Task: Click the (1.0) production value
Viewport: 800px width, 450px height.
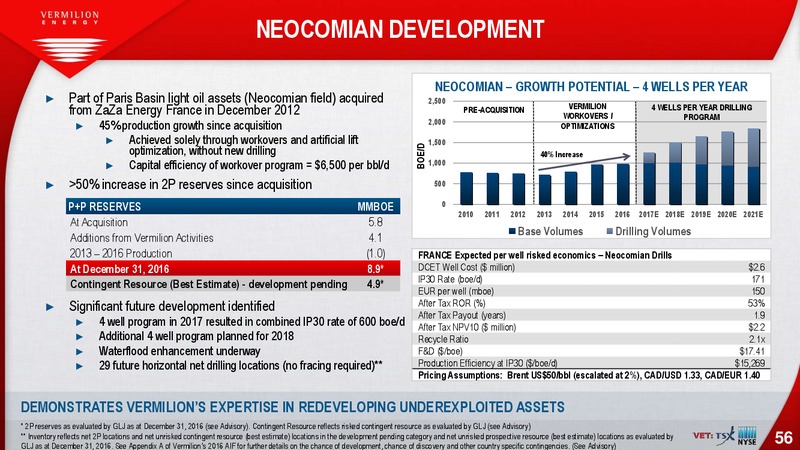Action: (376, 254)
